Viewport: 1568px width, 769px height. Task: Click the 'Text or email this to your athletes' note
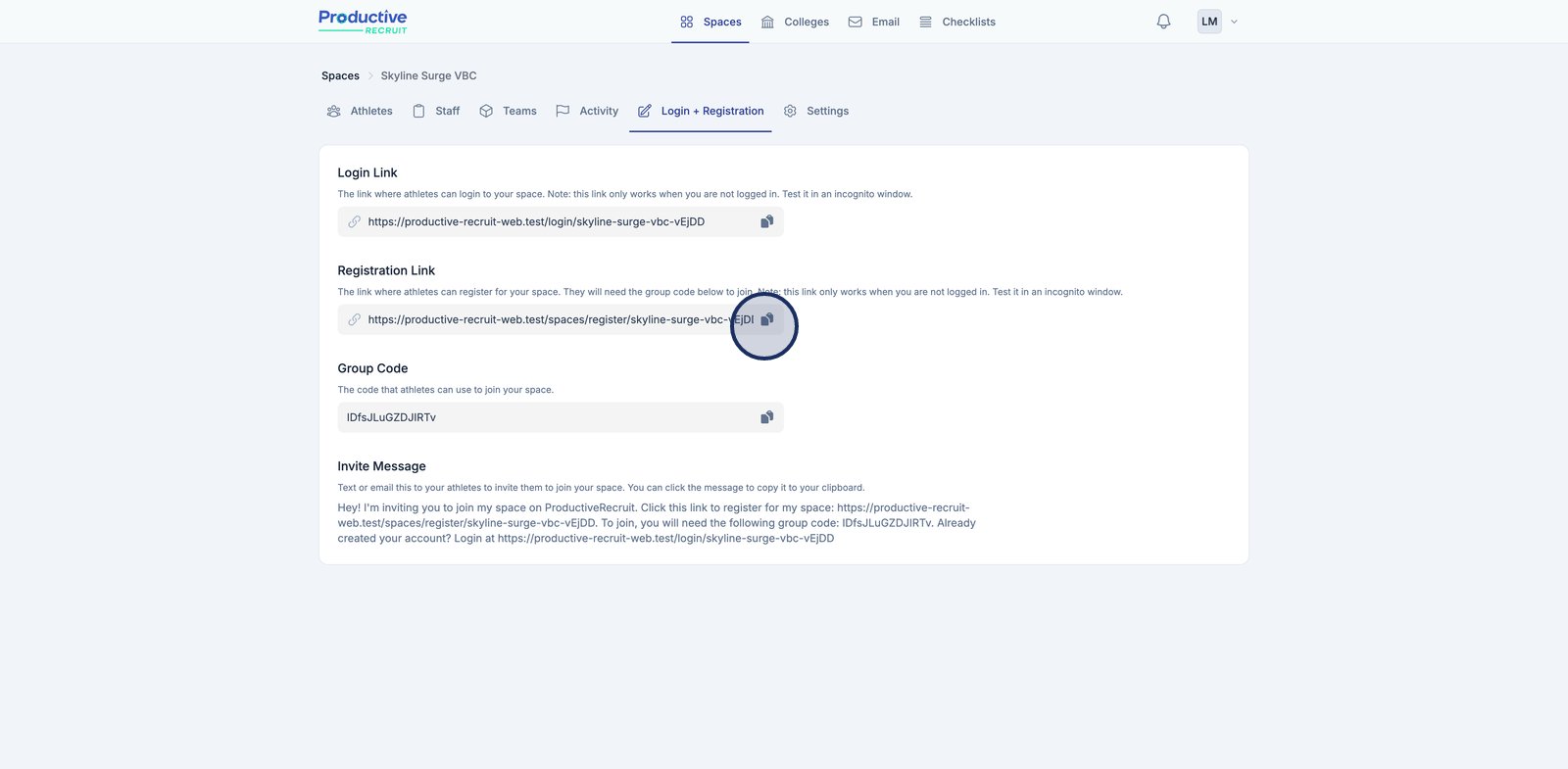(x=601, y=488)
